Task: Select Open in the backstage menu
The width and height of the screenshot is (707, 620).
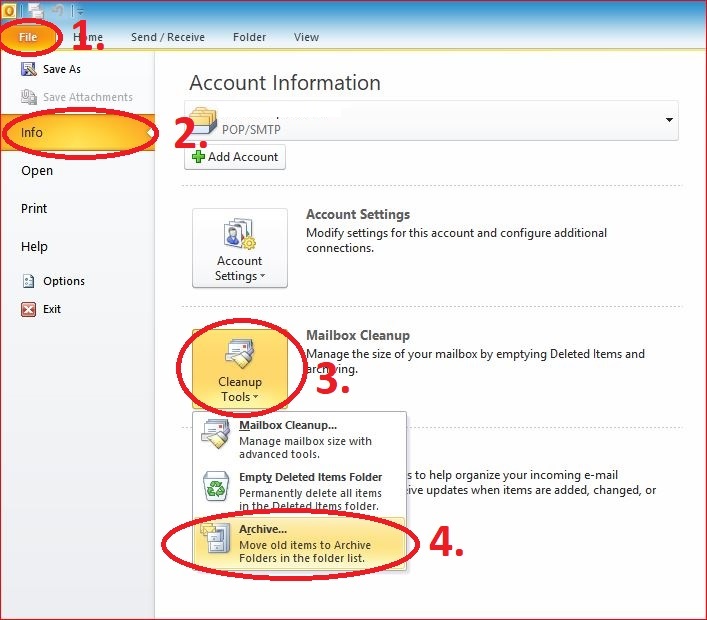Action: coord(37,170)
